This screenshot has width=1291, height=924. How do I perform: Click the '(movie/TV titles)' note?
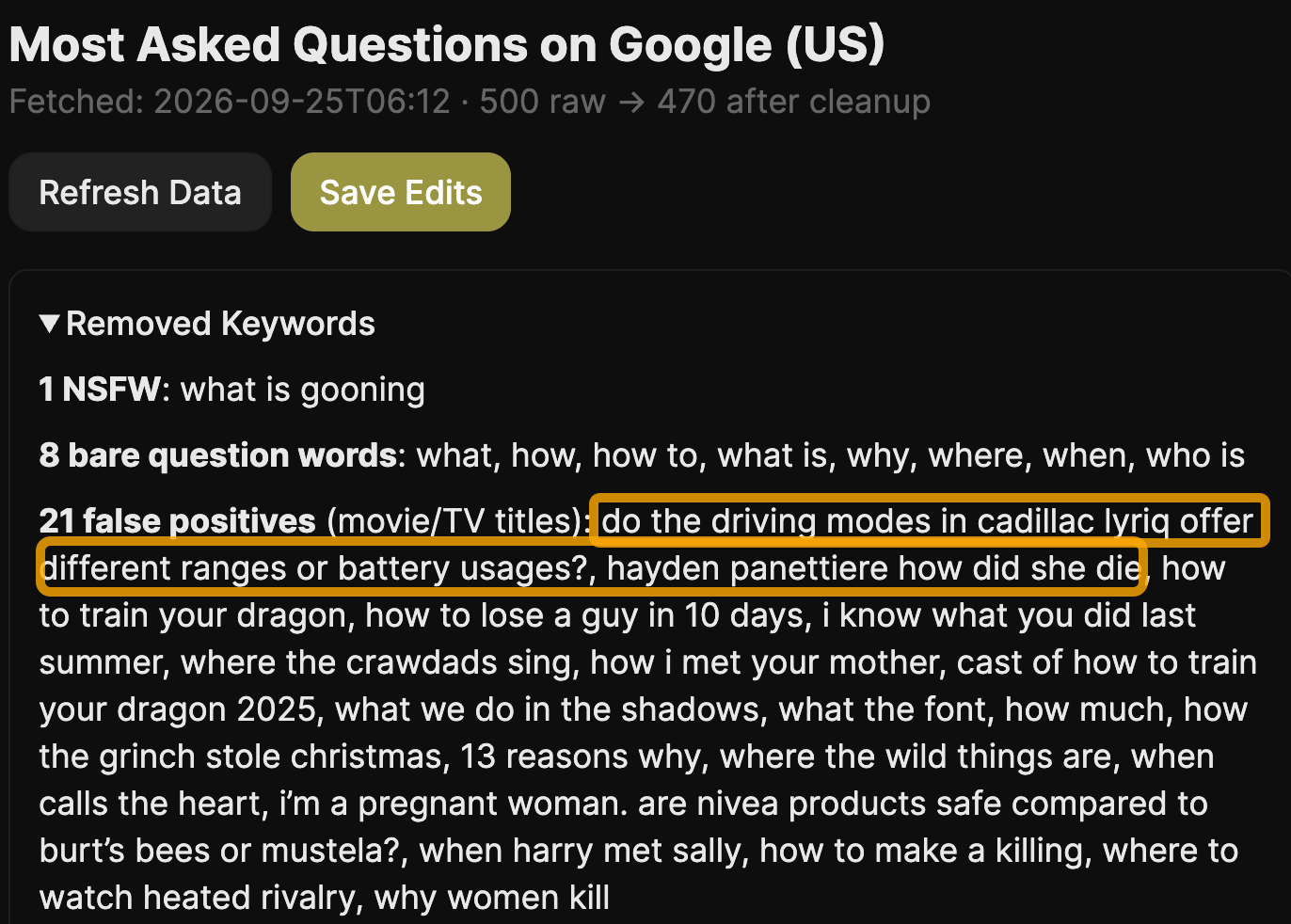tap(455, 521)
